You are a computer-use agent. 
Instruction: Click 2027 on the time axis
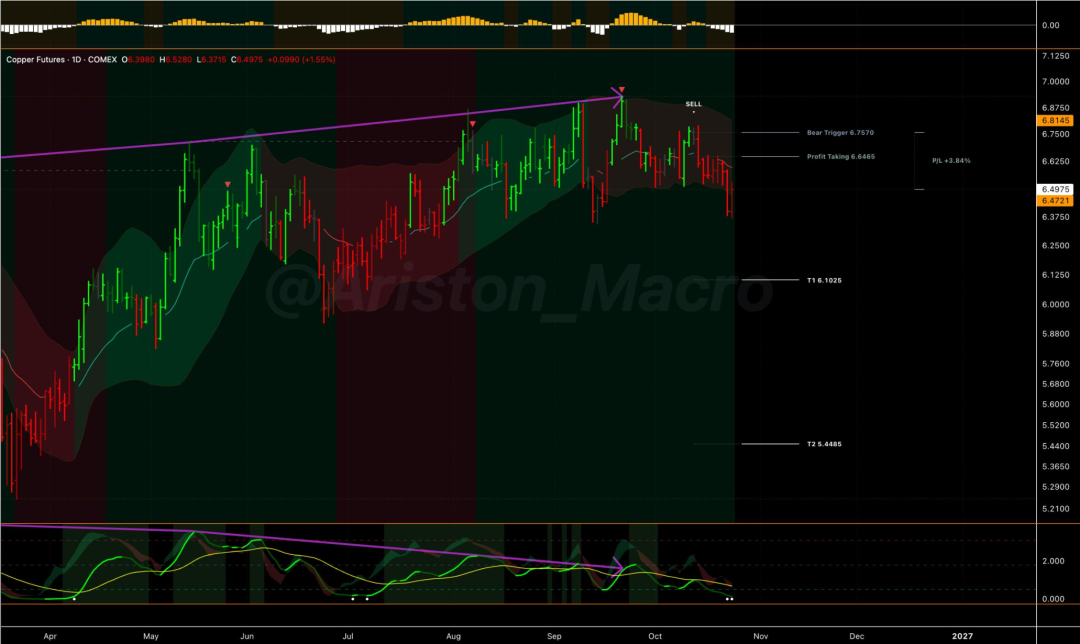point(962,636)
